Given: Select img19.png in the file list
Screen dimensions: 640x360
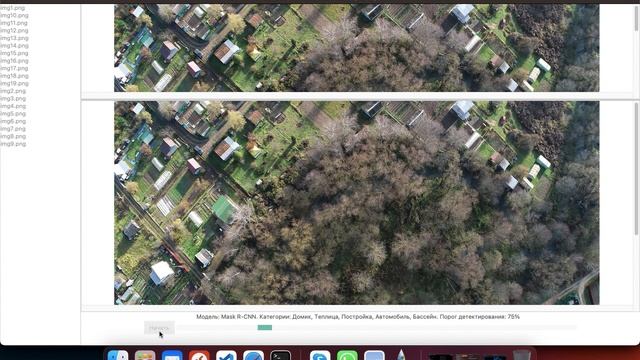Looking at the screenshot, I should point(14,83).
